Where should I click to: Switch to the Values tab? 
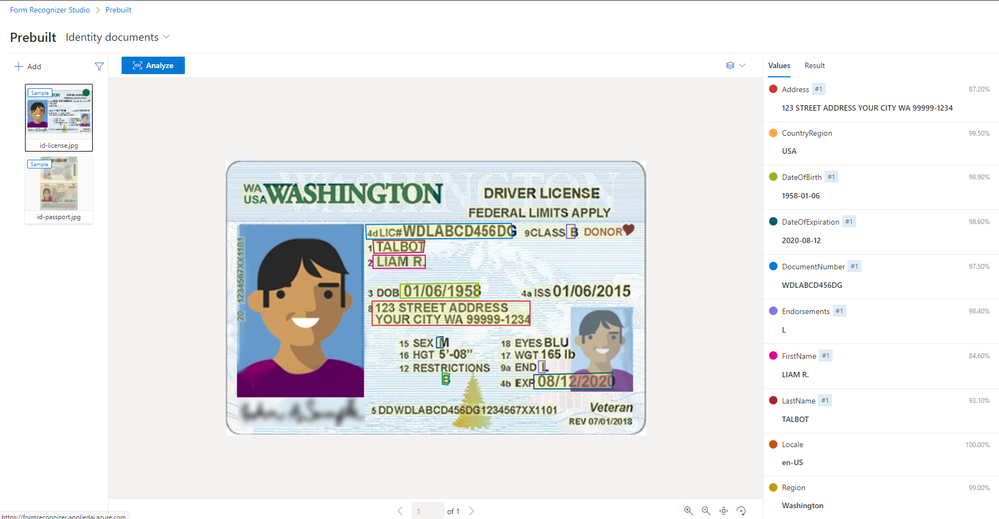coord(779,66)
